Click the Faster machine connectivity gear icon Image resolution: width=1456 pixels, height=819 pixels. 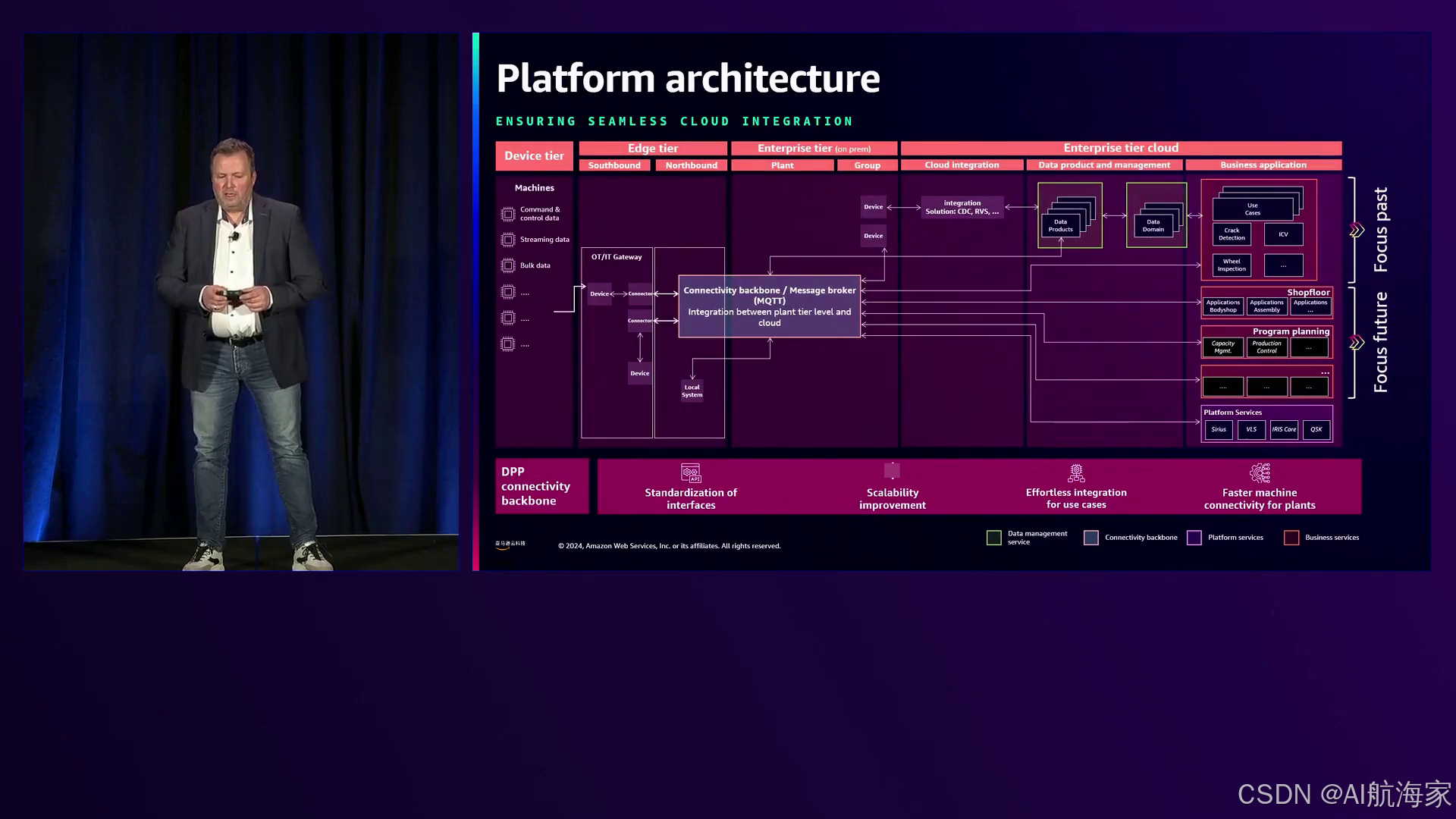tap(1260, 474)
